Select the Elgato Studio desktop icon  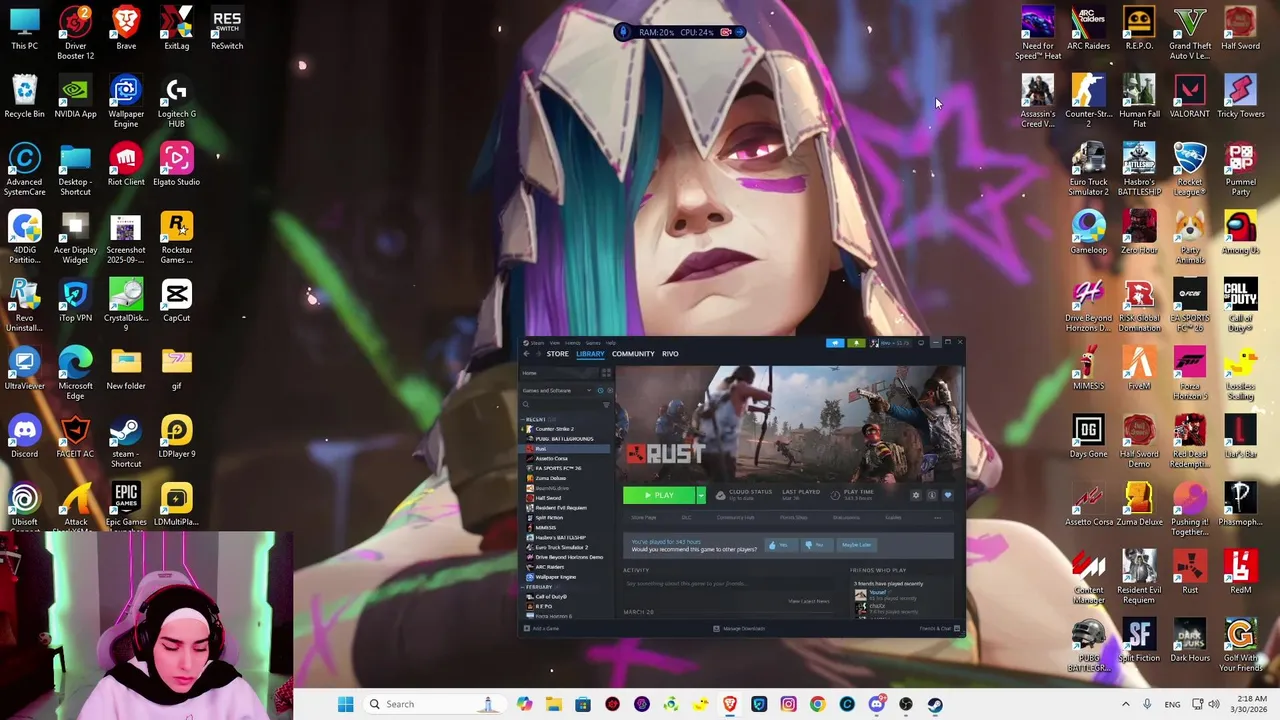(176, 165)
